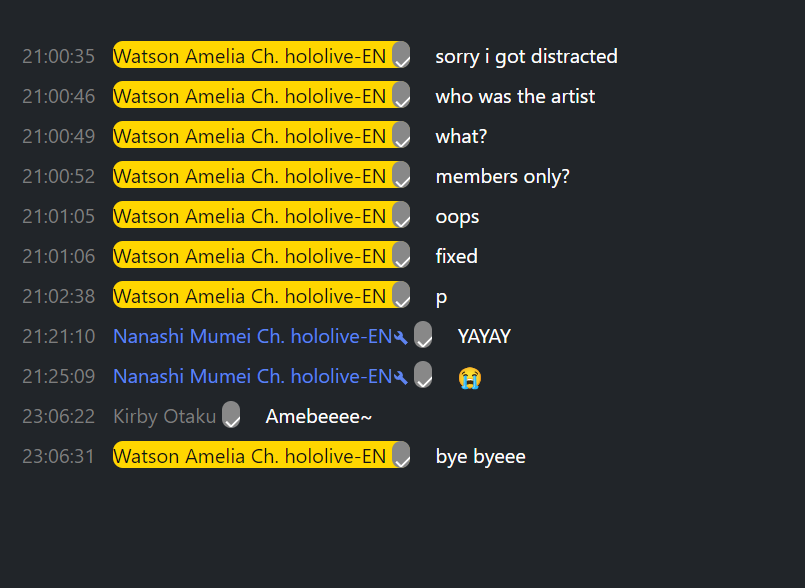Click Watson Amelia name on "oops" message
Image resolution: width=805 pixels, height=588 pixels.
(250, 216)
